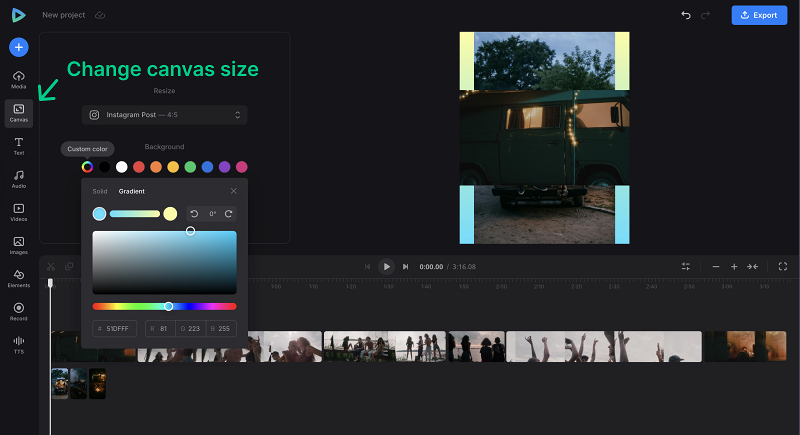Redo the last action
Screen dimensions: 800x435
click(x=705, y=15)
